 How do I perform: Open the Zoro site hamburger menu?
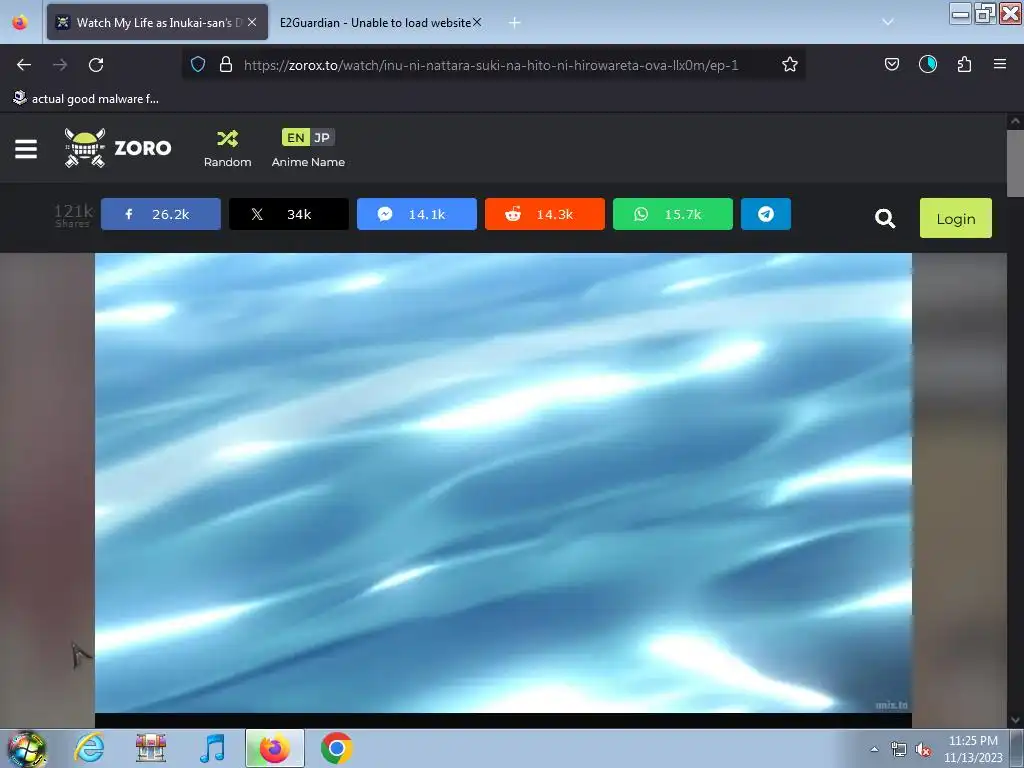coord(26,149)
